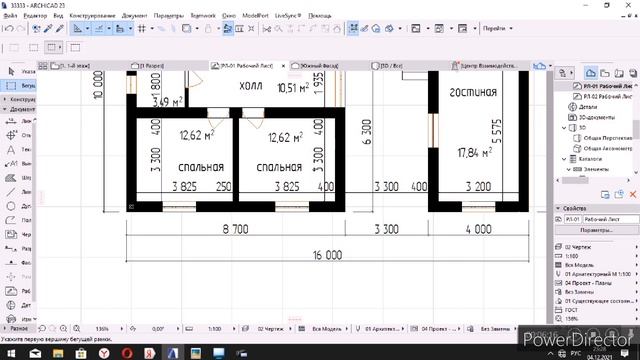Image resolution: width=640 pixels, height=360 pixels.
Task: Toggle Snap Guides button
Action: (x=99, y=29)
